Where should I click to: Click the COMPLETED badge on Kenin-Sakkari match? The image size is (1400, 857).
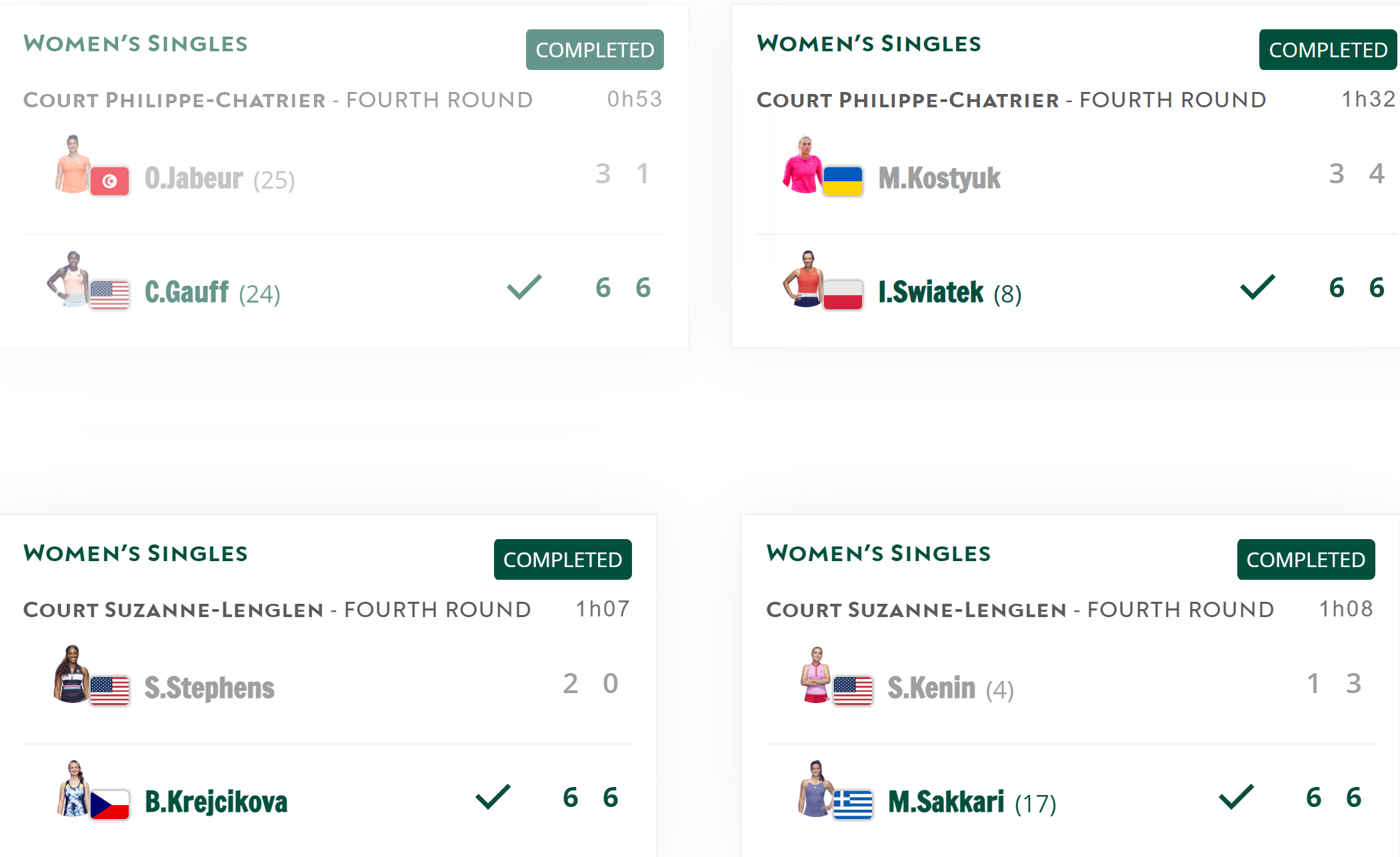click(x=1306, y=559)
